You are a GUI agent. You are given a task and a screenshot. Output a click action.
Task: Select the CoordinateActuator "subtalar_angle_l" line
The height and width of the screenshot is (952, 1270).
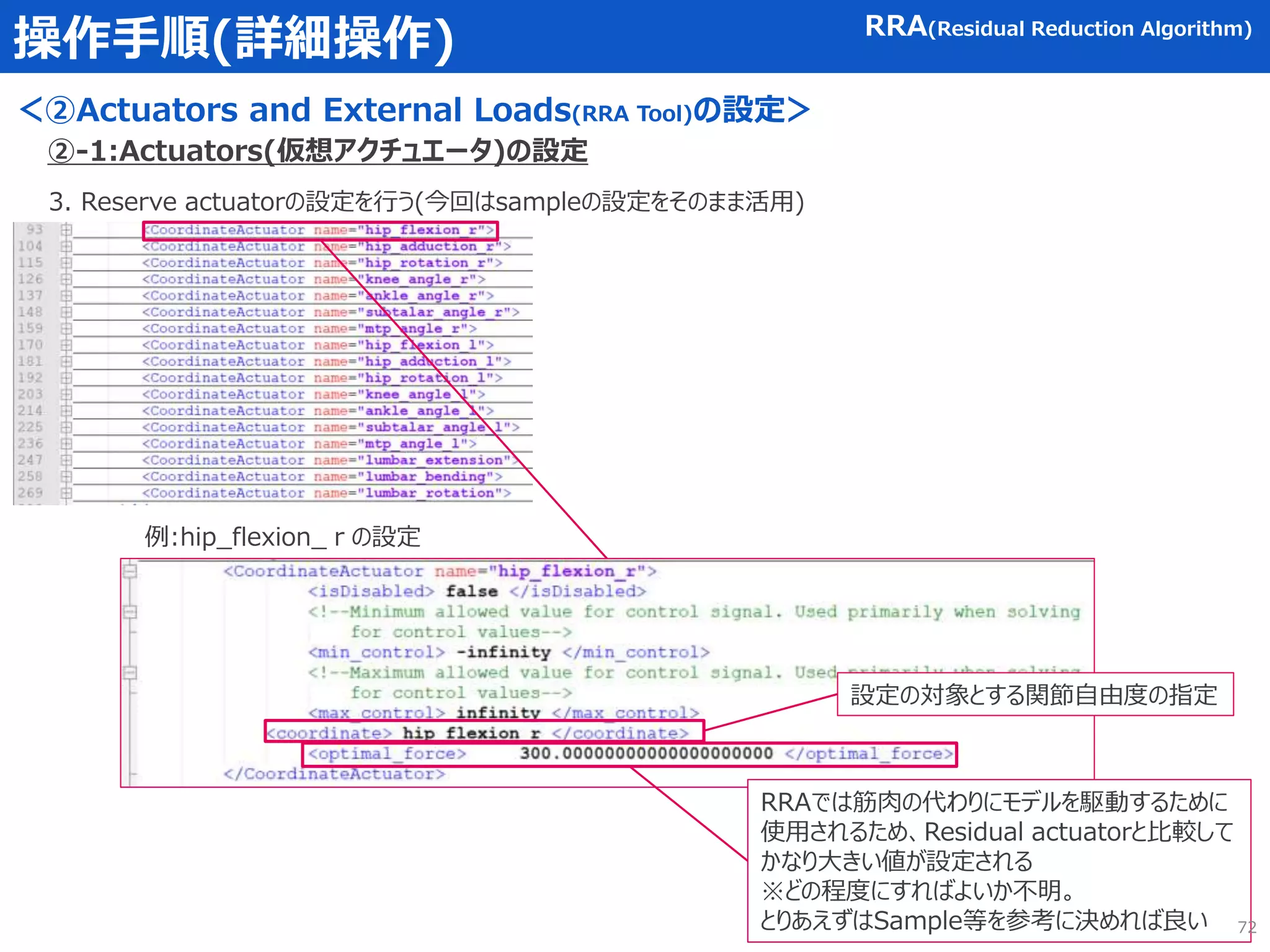pos(331,427)
